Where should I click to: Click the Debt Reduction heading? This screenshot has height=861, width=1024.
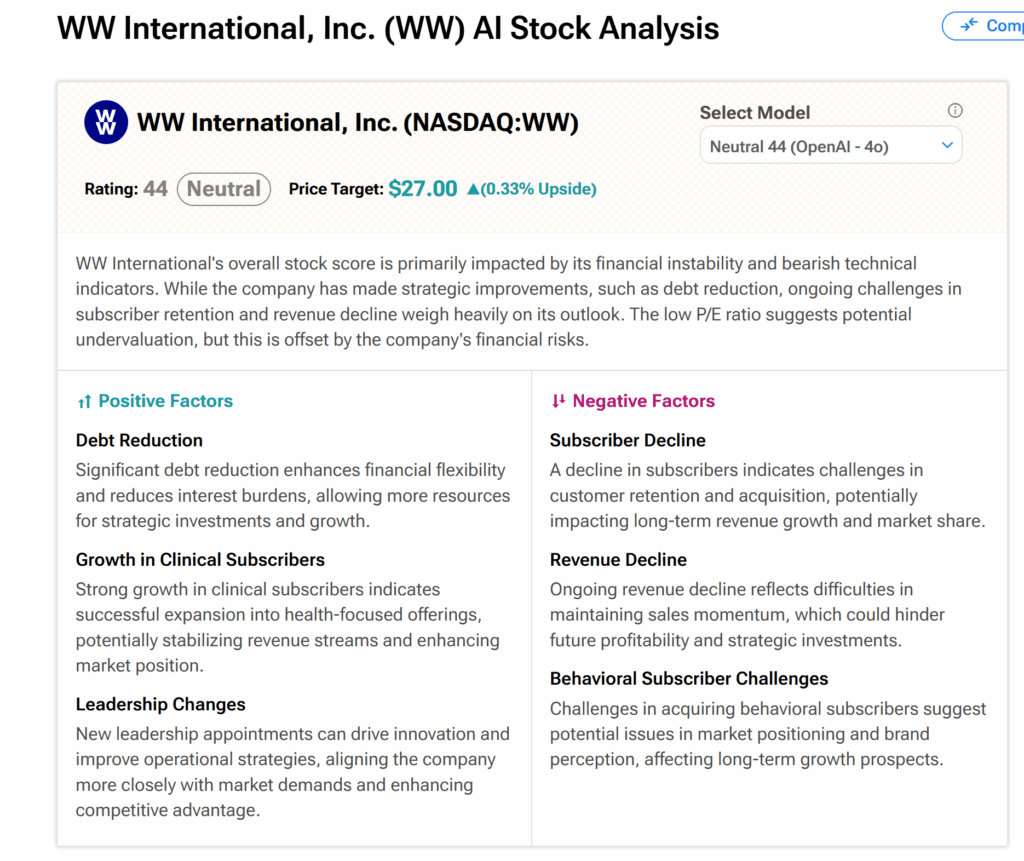pyautogui.click(x=138, y=440)
